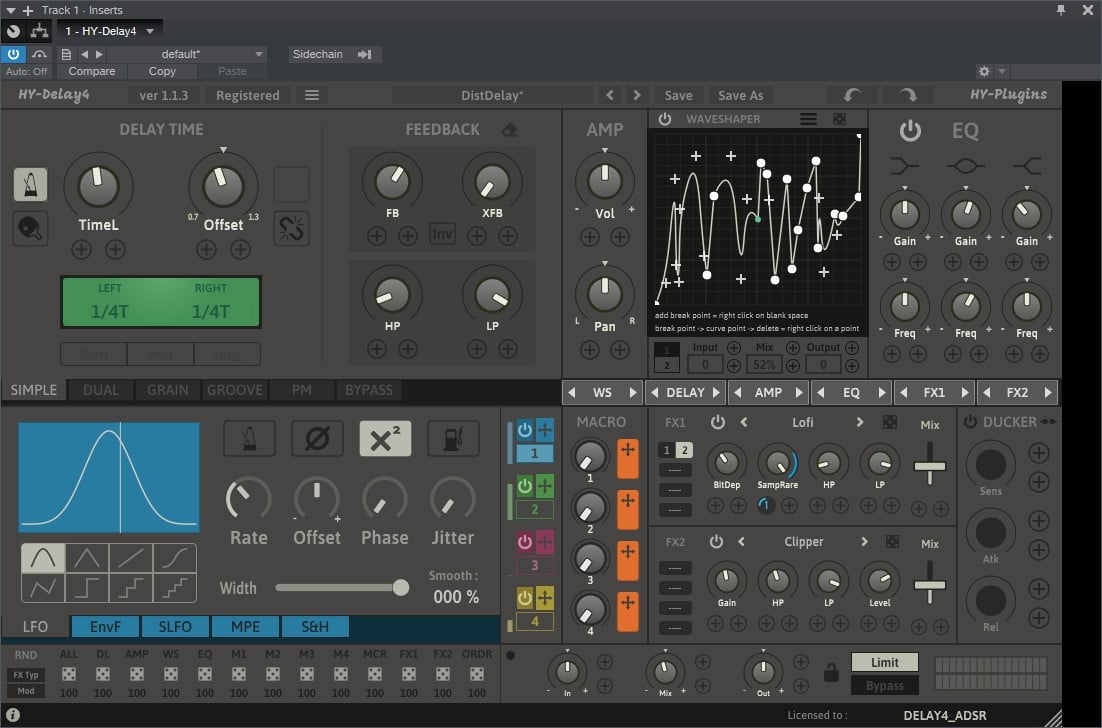Click the metronome sync icon in Delay Time
The height and width of the screenshot is (728, 1102).
click(x=30, y=184)
